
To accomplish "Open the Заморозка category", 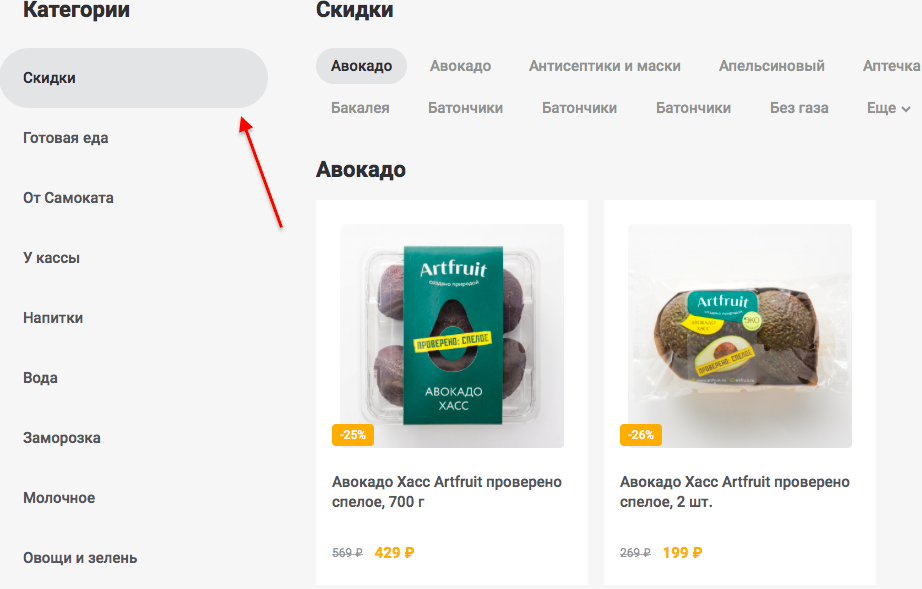I will point(62,438).
